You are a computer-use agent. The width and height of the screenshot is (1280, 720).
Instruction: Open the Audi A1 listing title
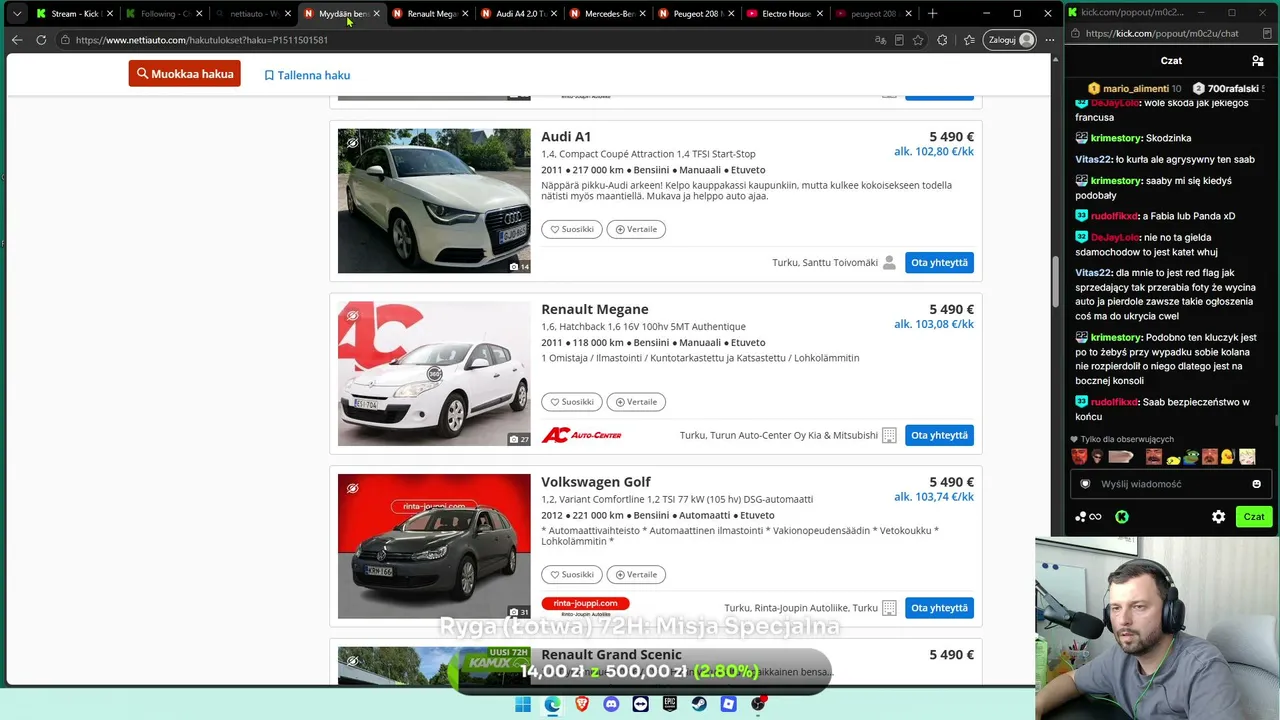(x=566, y=137)
